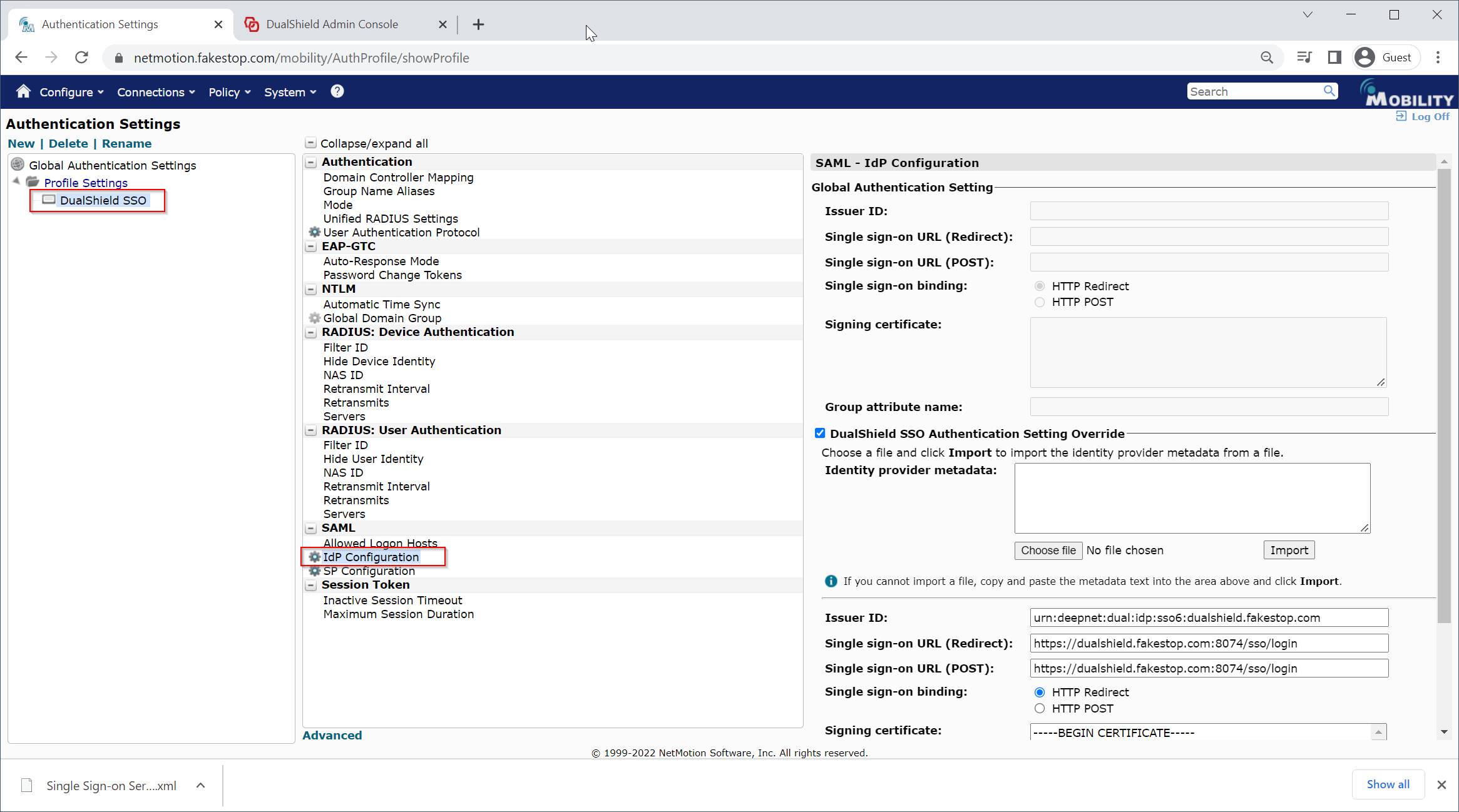The width and height of the screenshot is (1459, 812).
Task: Click the browser zoom magnifier icon
Action: tap(1266, 58)
